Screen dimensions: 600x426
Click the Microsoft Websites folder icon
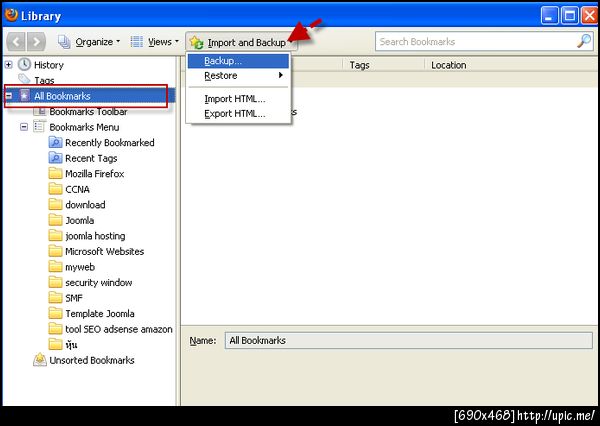click(55, 251)
